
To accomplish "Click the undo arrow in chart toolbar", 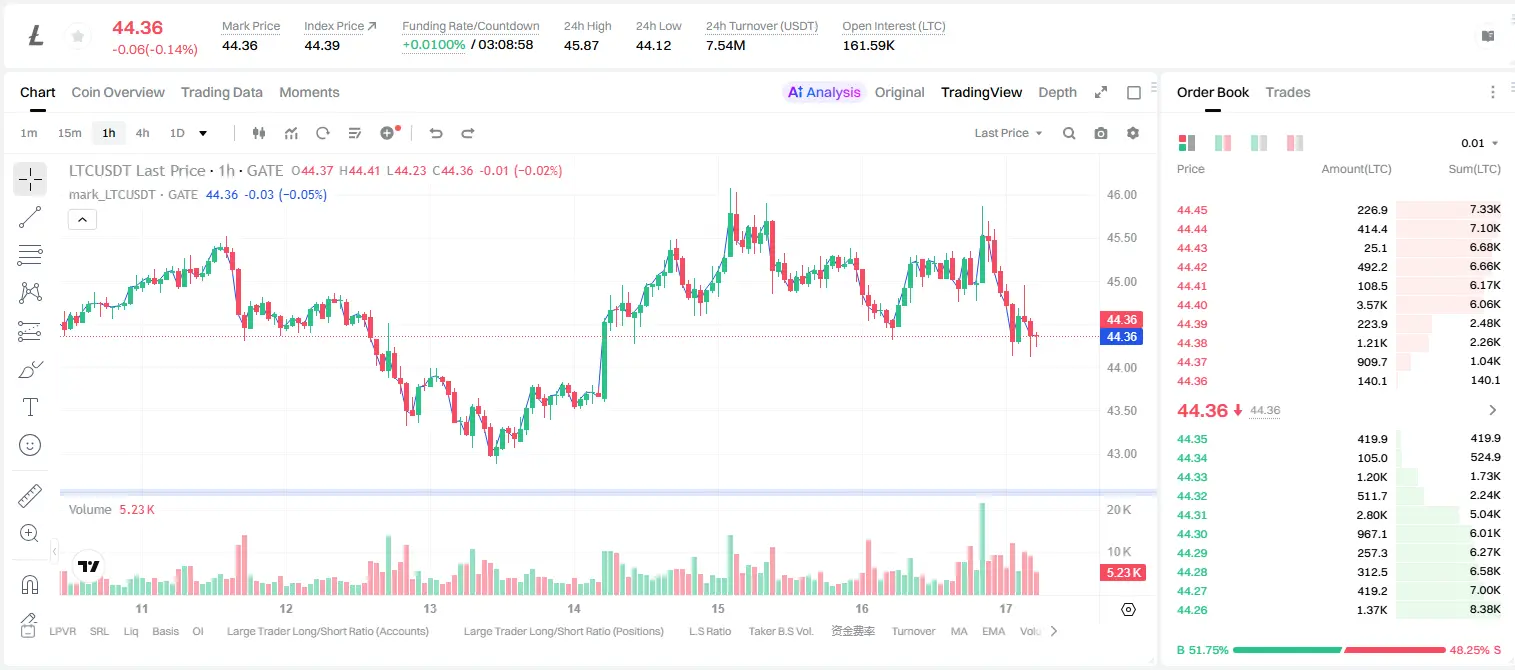I will pos(436,133).
